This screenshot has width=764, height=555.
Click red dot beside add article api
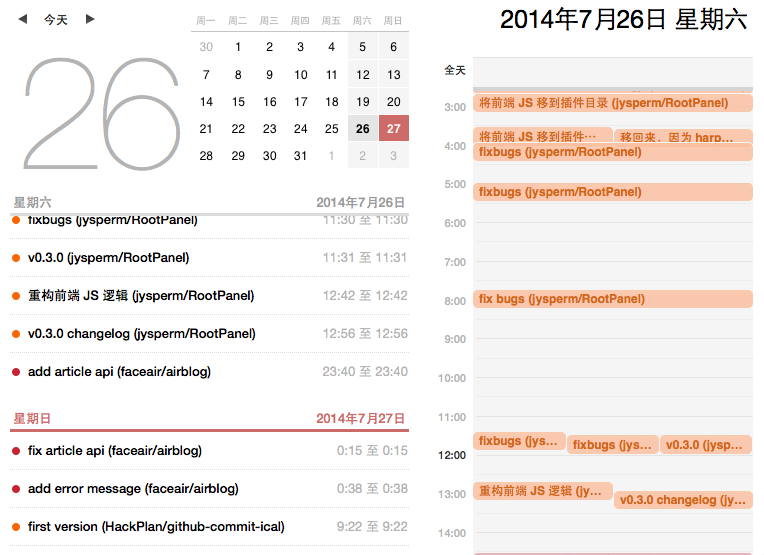[x=16, y=372]
